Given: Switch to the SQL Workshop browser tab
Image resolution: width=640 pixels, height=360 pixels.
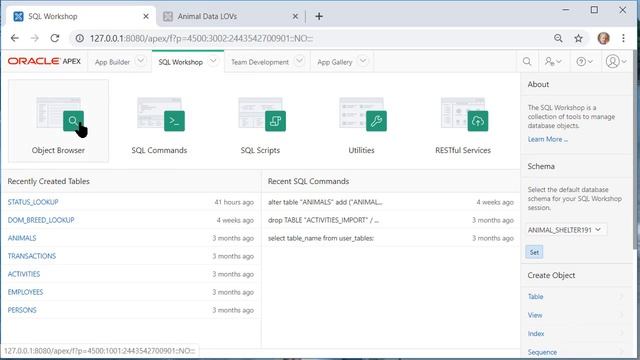Looking at the screenshot, I should (x=82, y=16).
